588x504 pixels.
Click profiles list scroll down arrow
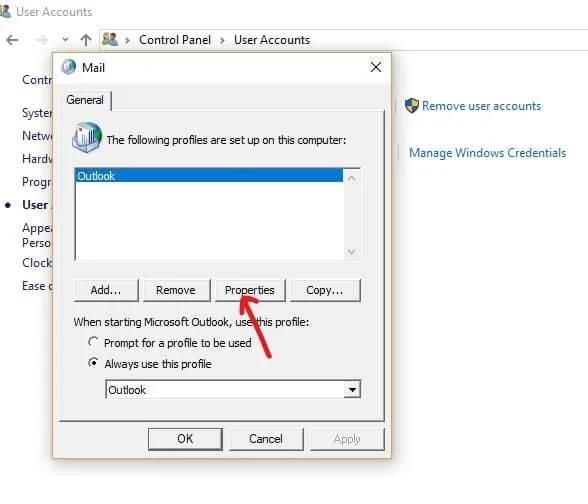pyautogui.click(x=351, y=251)
